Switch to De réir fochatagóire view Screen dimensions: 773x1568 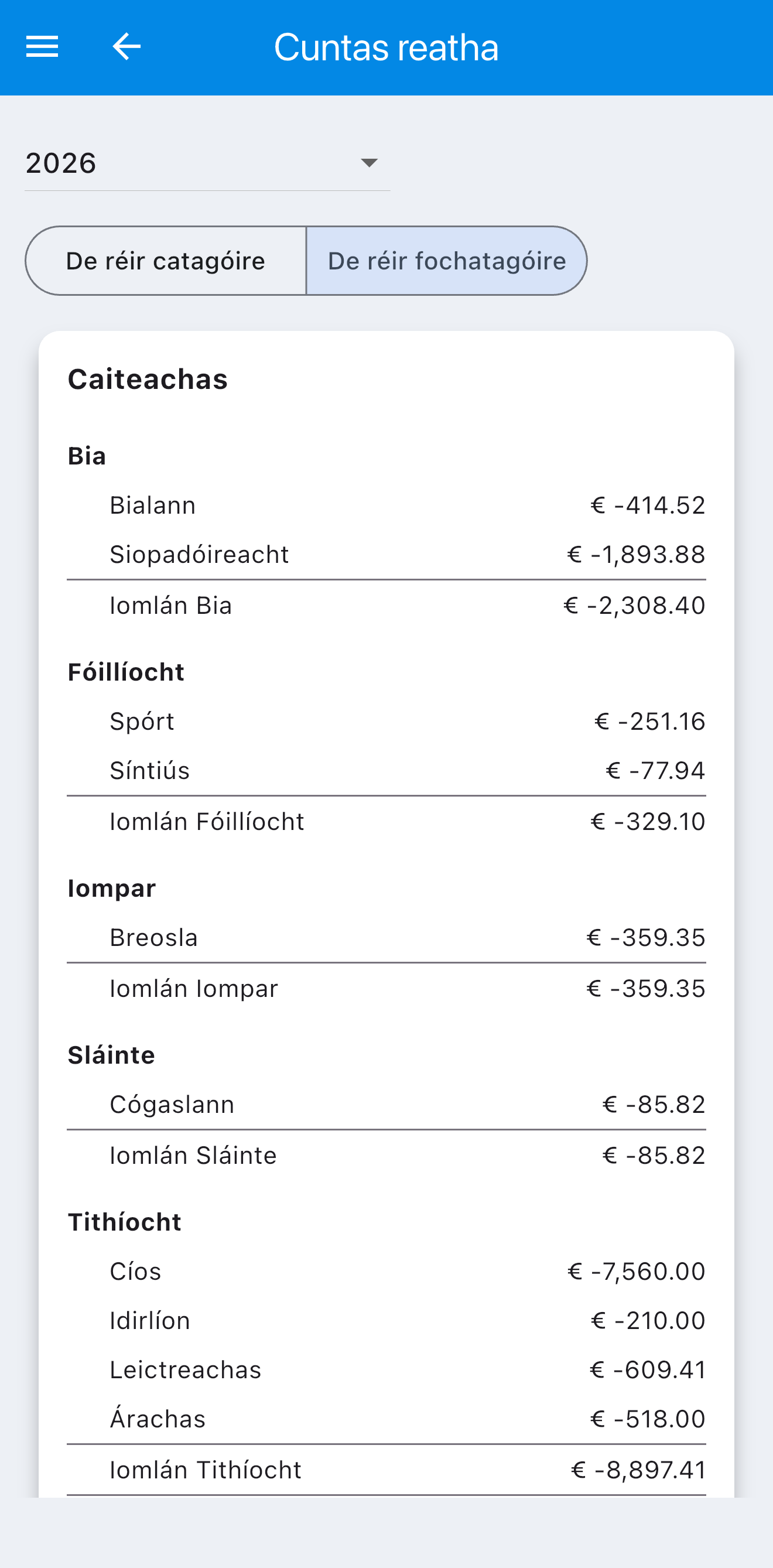pos(447,261)
